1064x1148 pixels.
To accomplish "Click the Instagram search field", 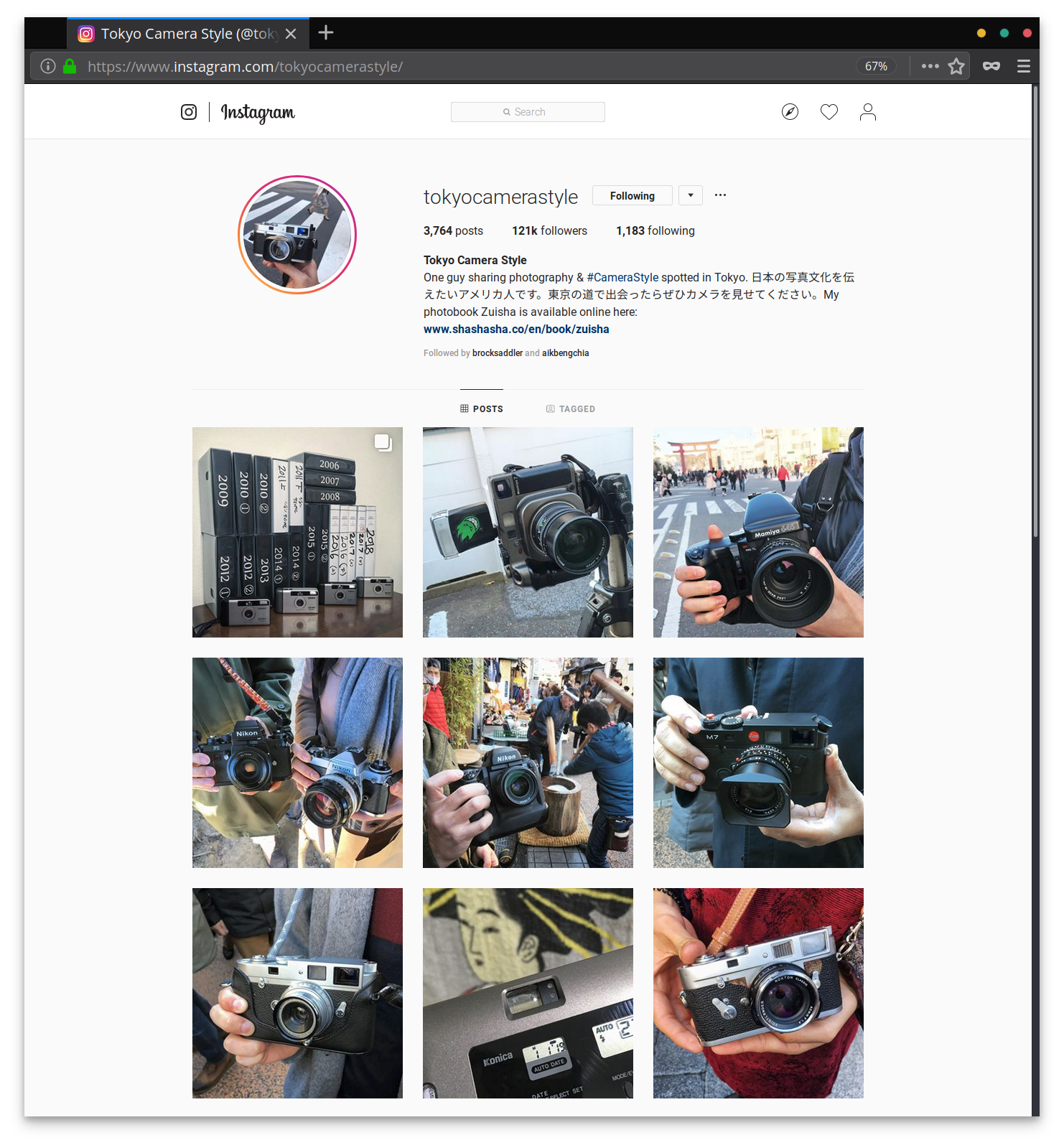I will pyautogui.click(x=528, y=112).
